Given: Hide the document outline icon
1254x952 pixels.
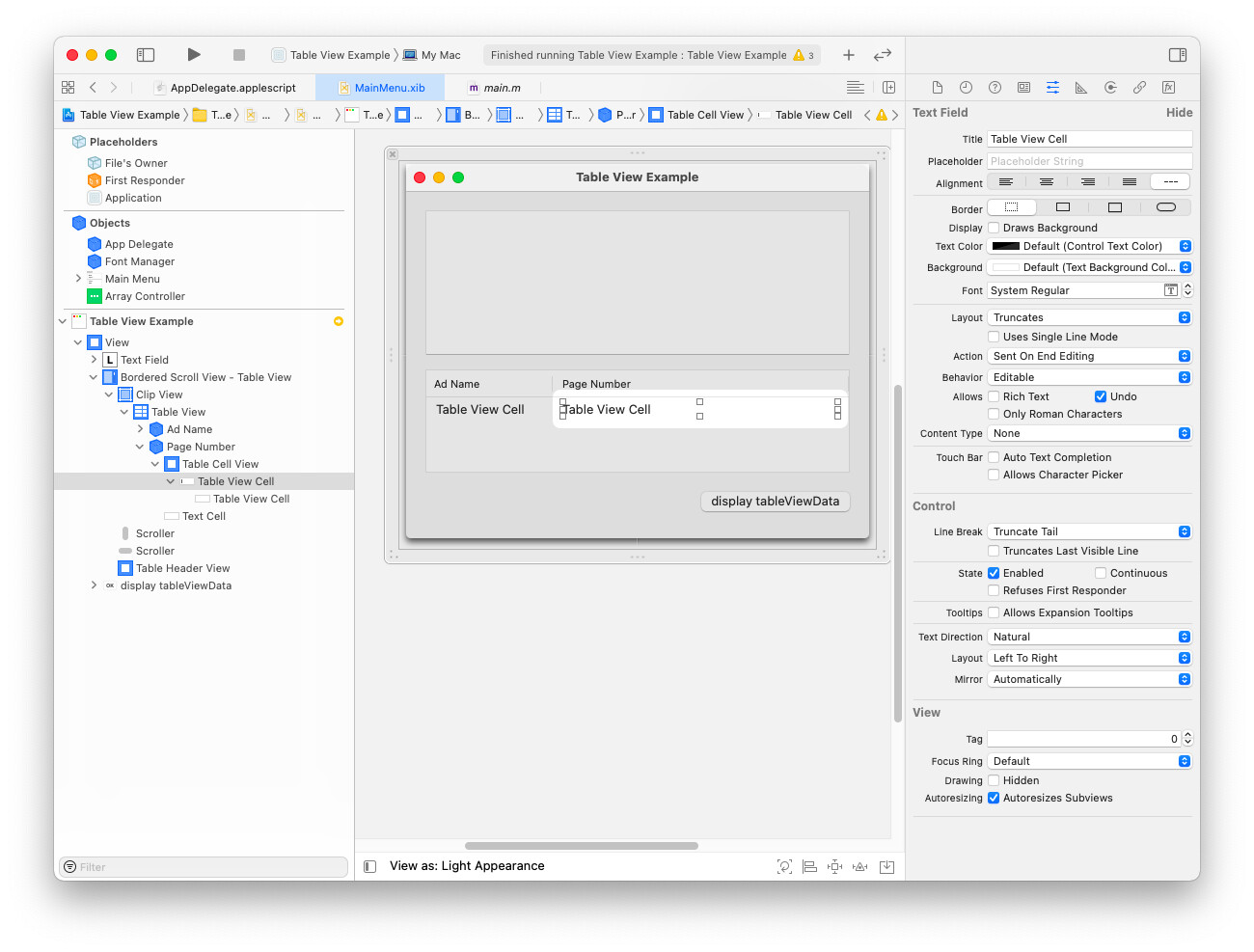Looking at the screenshot, I should [x=369, y=866].
